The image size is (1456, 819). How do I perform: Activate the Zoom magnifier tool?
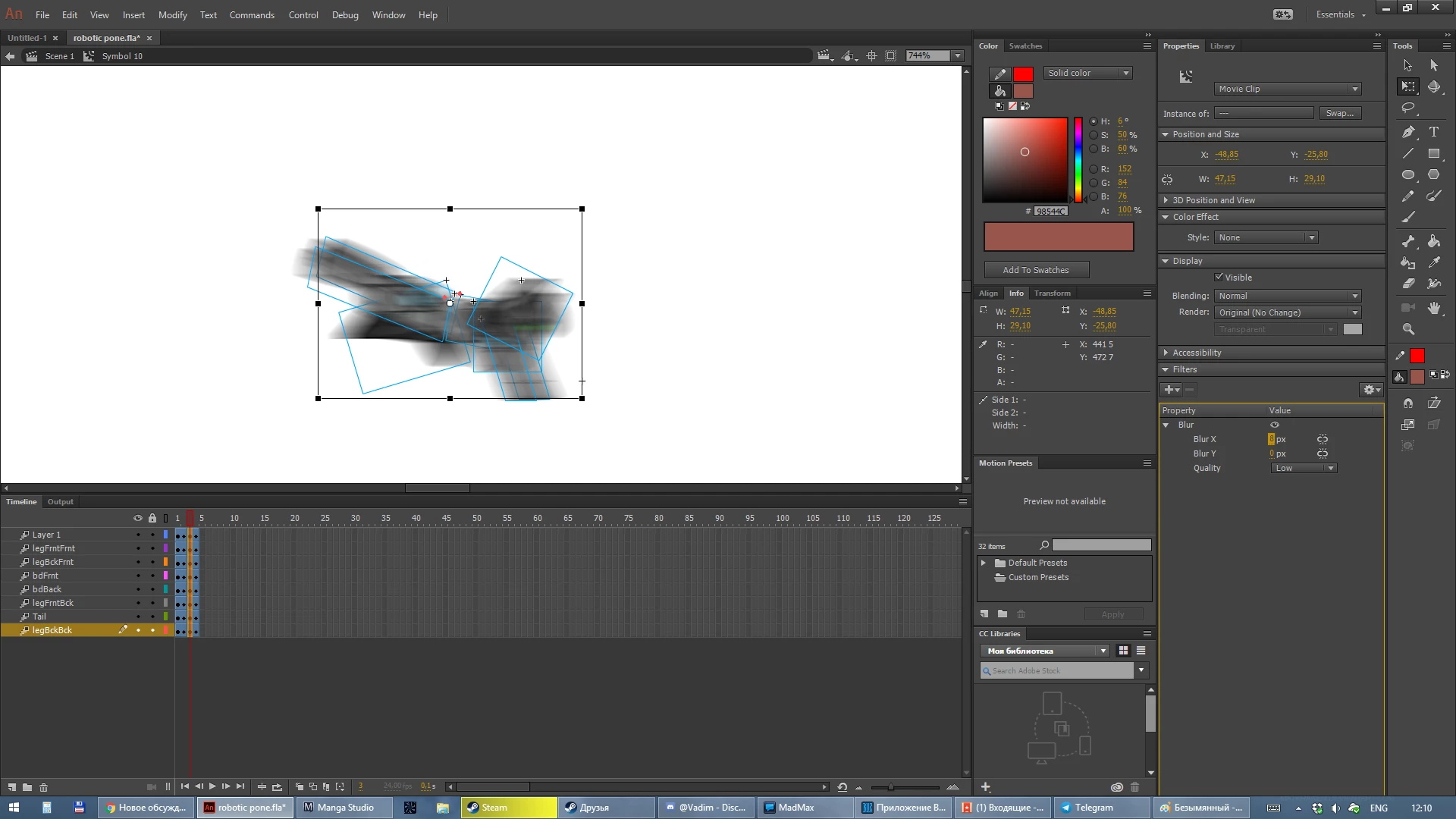[1408, 329]
